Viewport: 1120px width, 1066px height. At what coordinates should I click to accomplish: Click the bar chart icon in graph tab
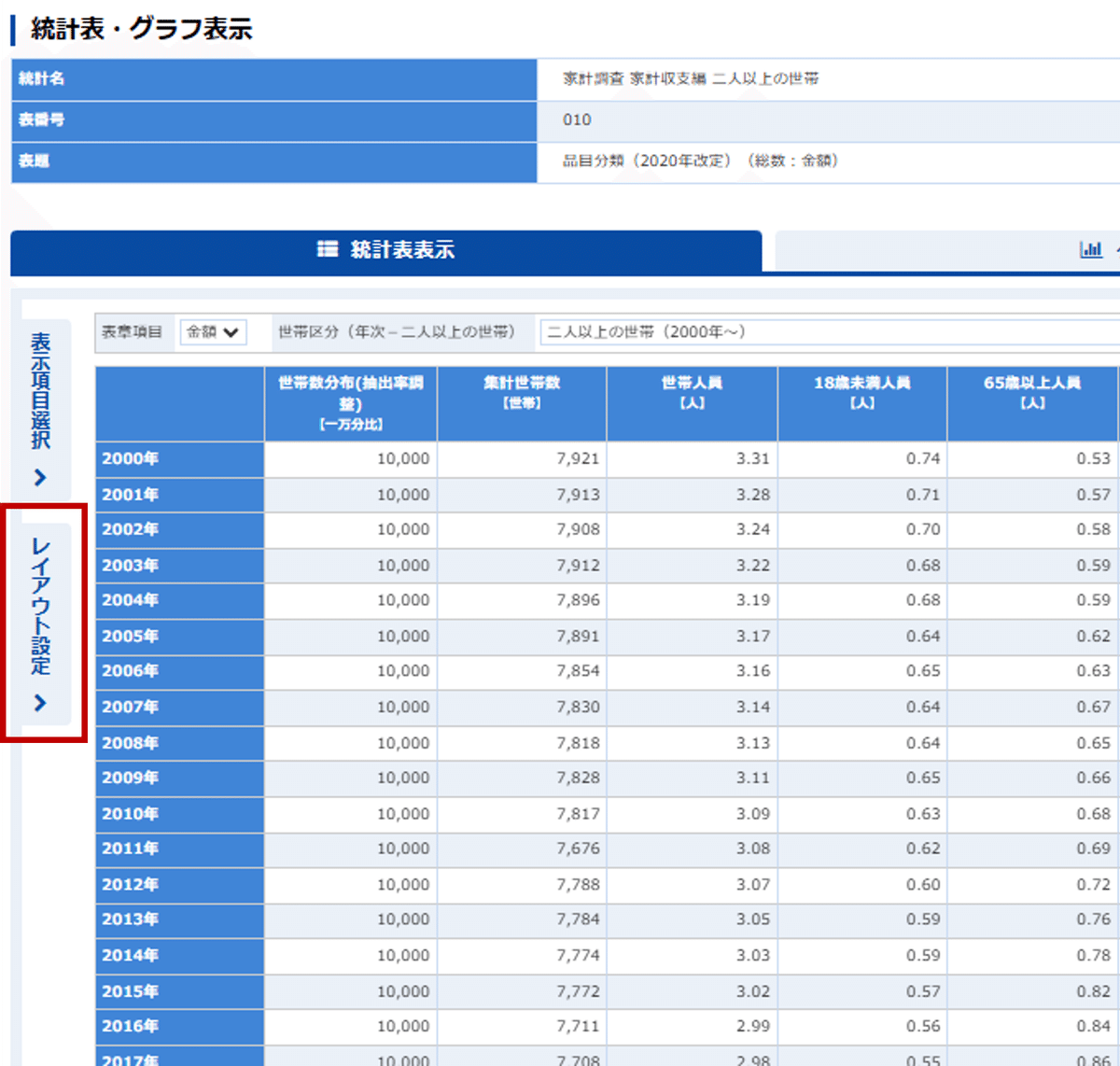point(1090,249)
